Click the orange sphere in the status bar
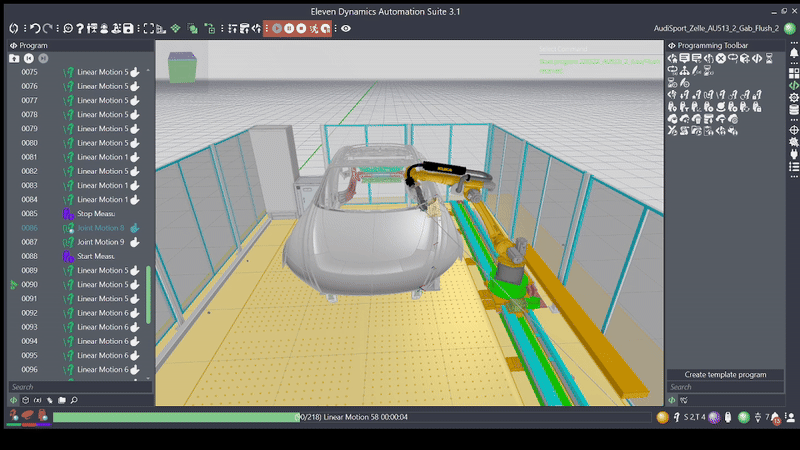The height and width of the screenshot is (450, 800). (x=662, y=418)
